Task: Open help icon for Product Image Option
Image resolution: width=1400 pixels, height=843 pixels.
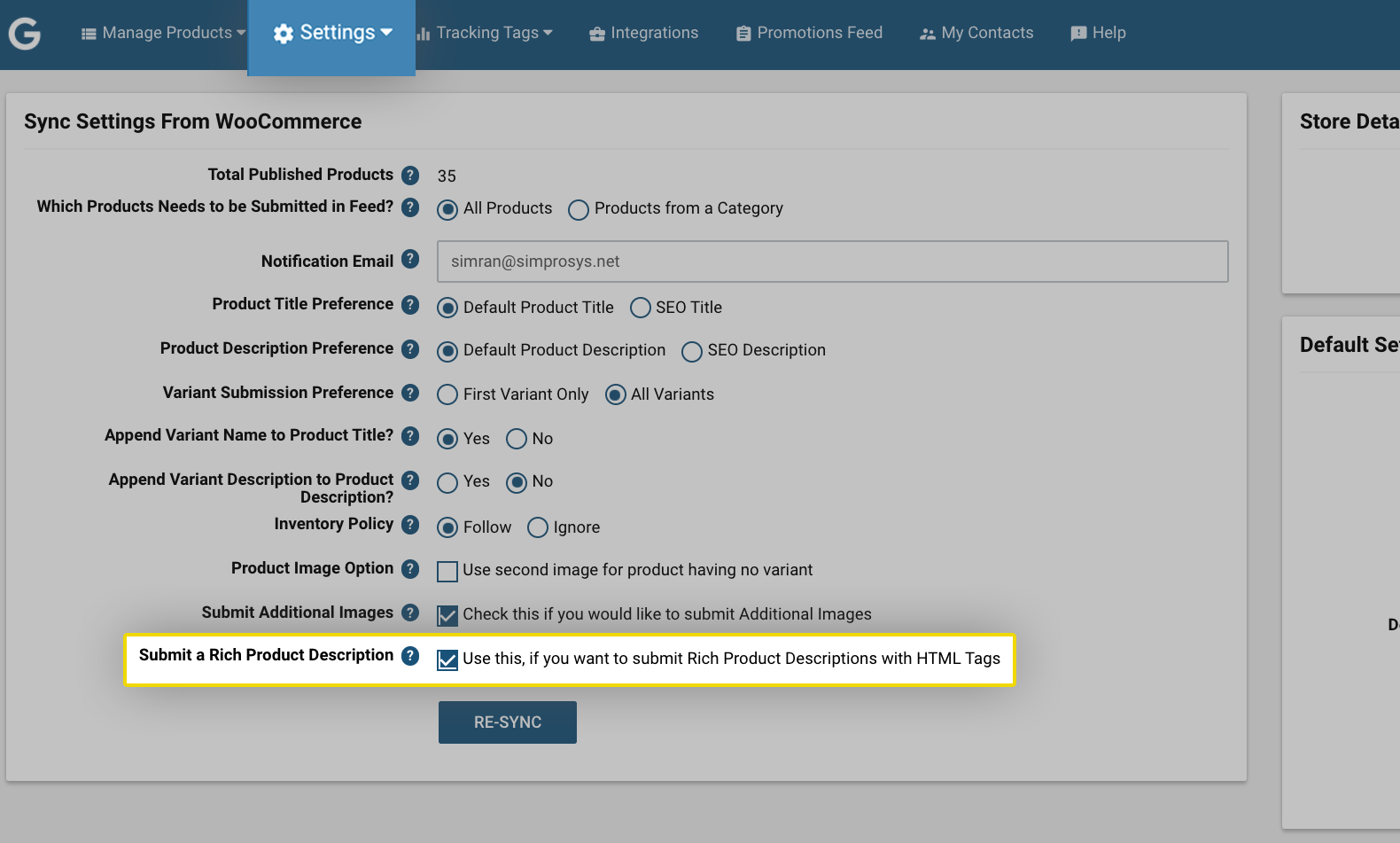Action: [410, 568]
